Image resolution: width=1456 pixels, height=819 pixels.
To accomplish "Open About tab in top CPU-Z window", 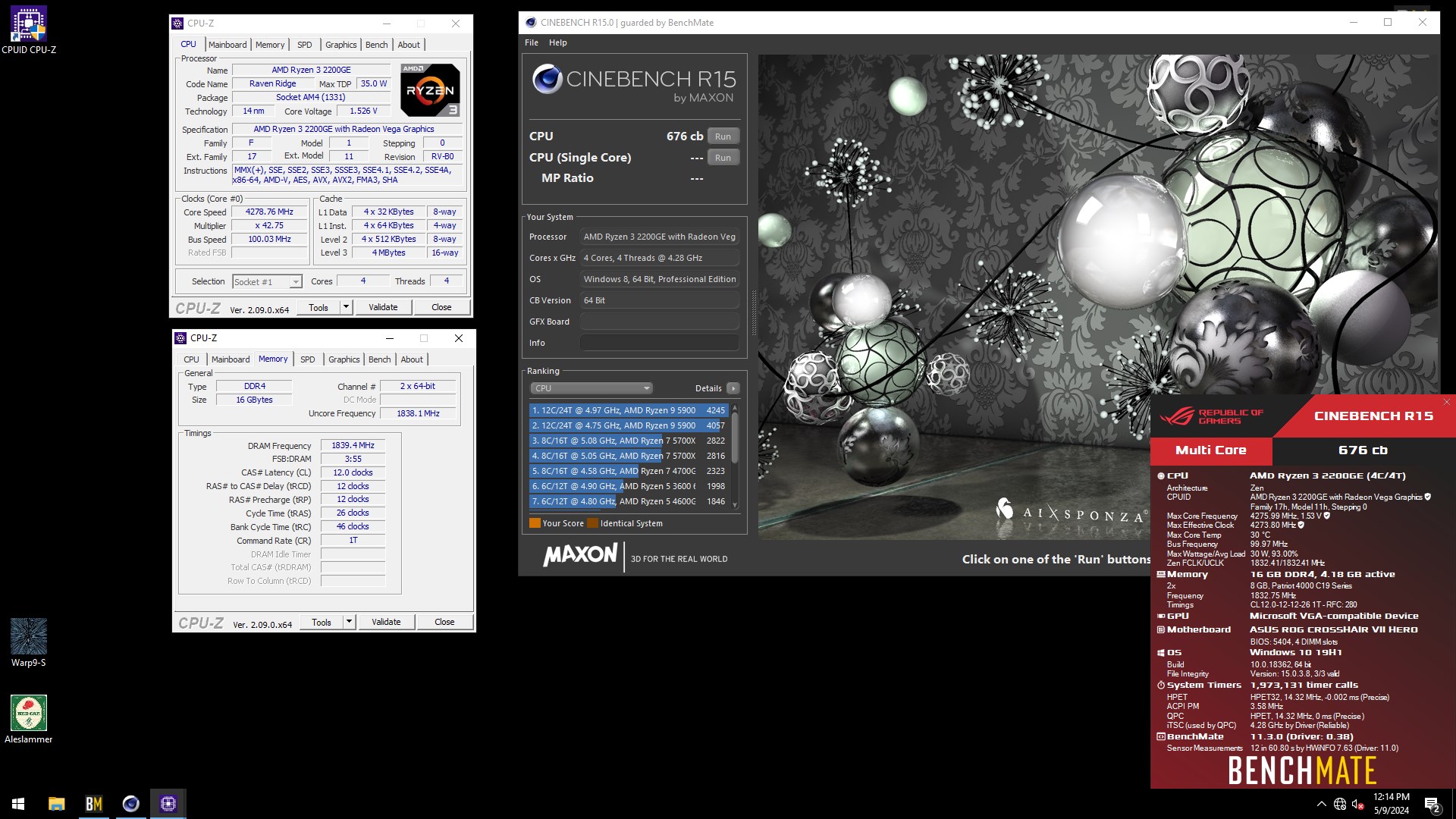I will pos(409,45).
